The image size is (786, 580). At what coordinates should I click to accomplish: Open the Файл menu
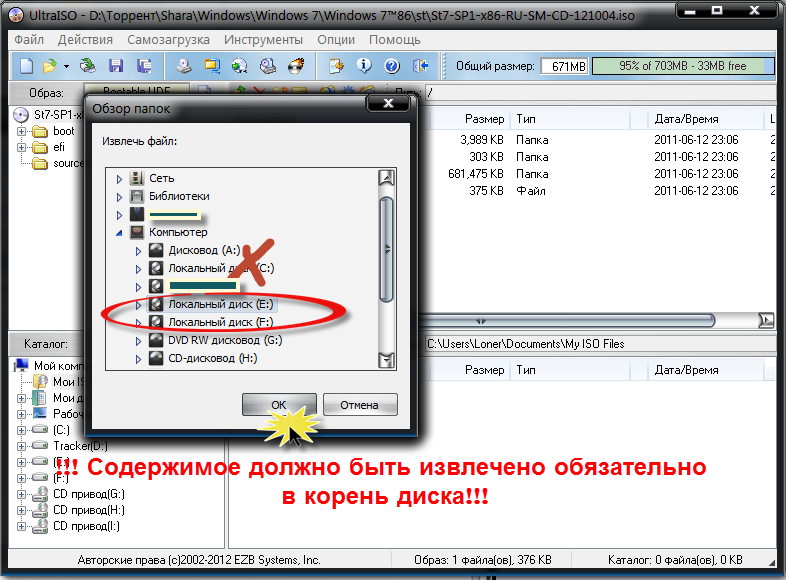tap(29, 40)
